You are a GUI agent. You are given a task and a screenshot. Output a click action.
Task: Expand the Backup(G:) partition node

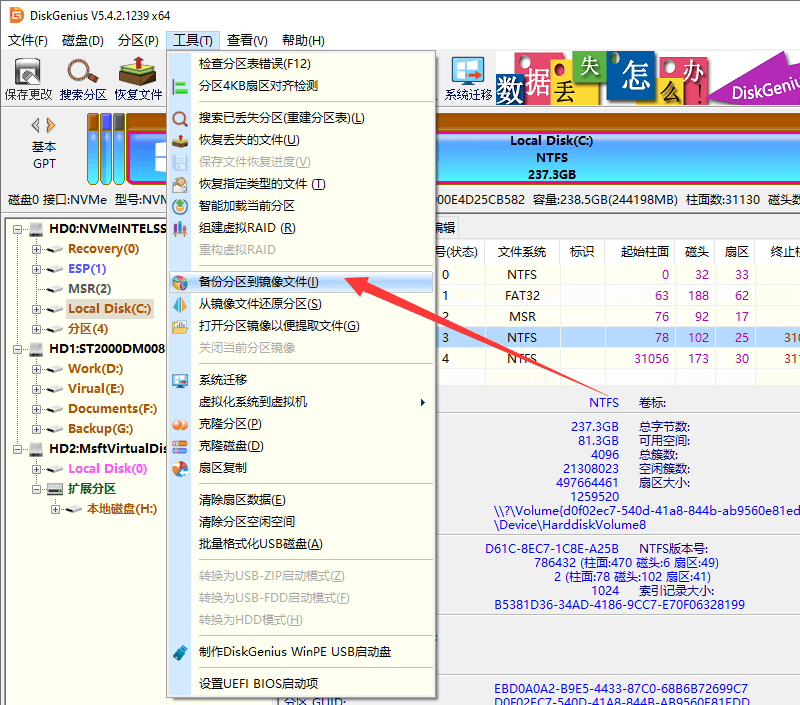click(x=36, y=430)
